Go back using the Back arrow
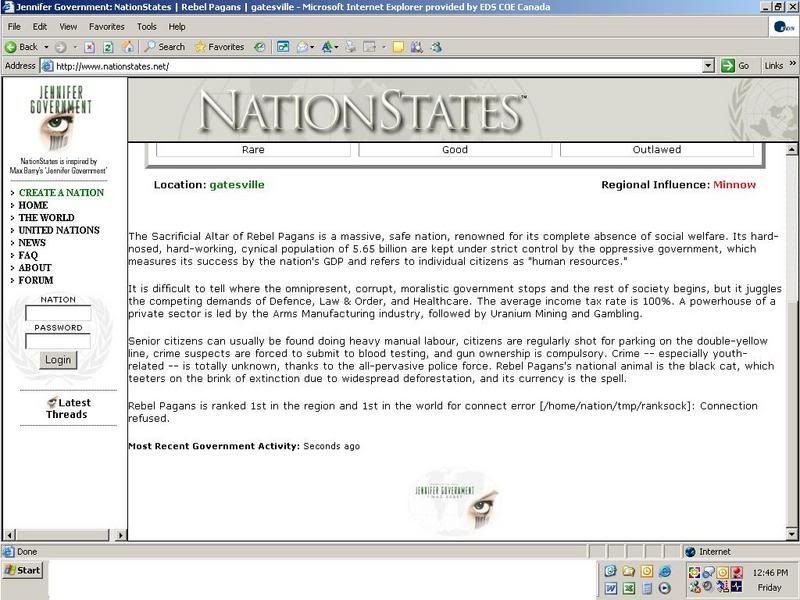The height and width of the screenshot is (600, 800). click(21, 47)
